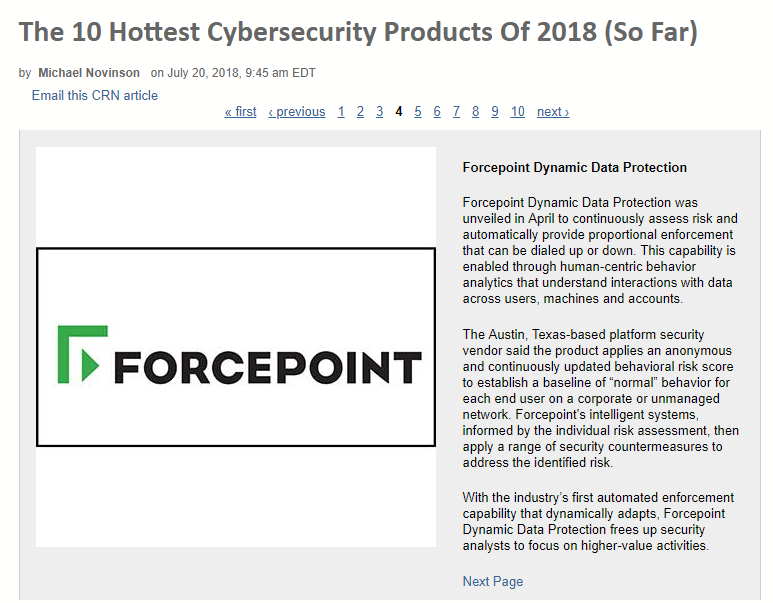Go to « first page link
The width and height of the screenshot is (773, 603).
pyautogui.click(x=241, y=112)
